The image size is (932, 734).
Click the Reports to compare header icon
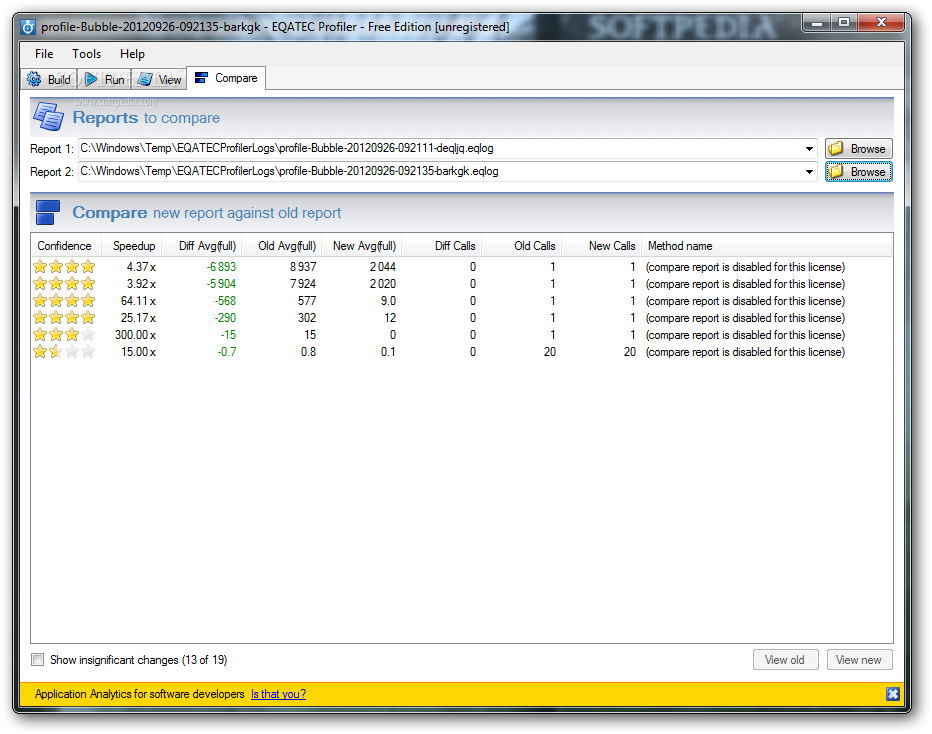48,116
